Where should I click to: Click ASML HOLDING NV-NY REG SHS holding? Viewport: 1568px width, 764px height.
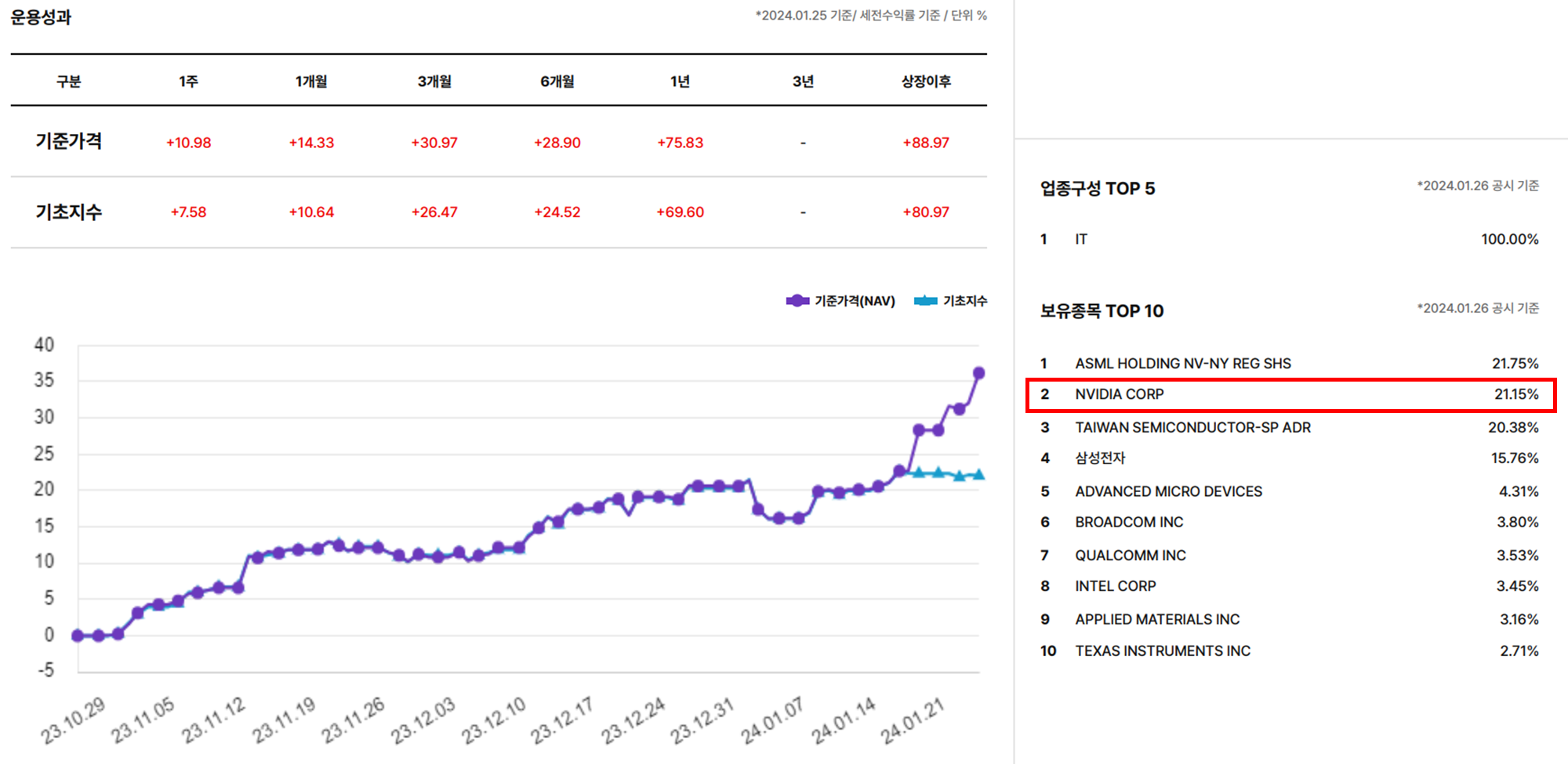tap(1182, 364)
